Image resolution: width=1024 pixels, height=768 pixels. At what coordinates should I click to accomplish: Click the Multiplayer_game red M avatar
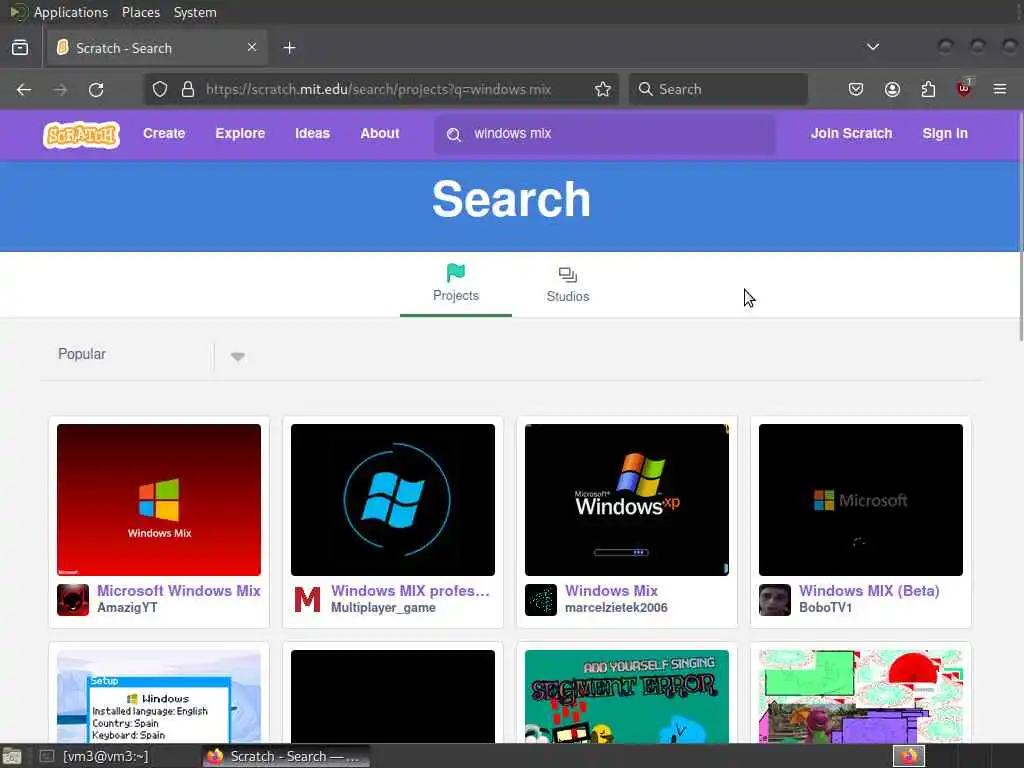click(x=307, y=600)
